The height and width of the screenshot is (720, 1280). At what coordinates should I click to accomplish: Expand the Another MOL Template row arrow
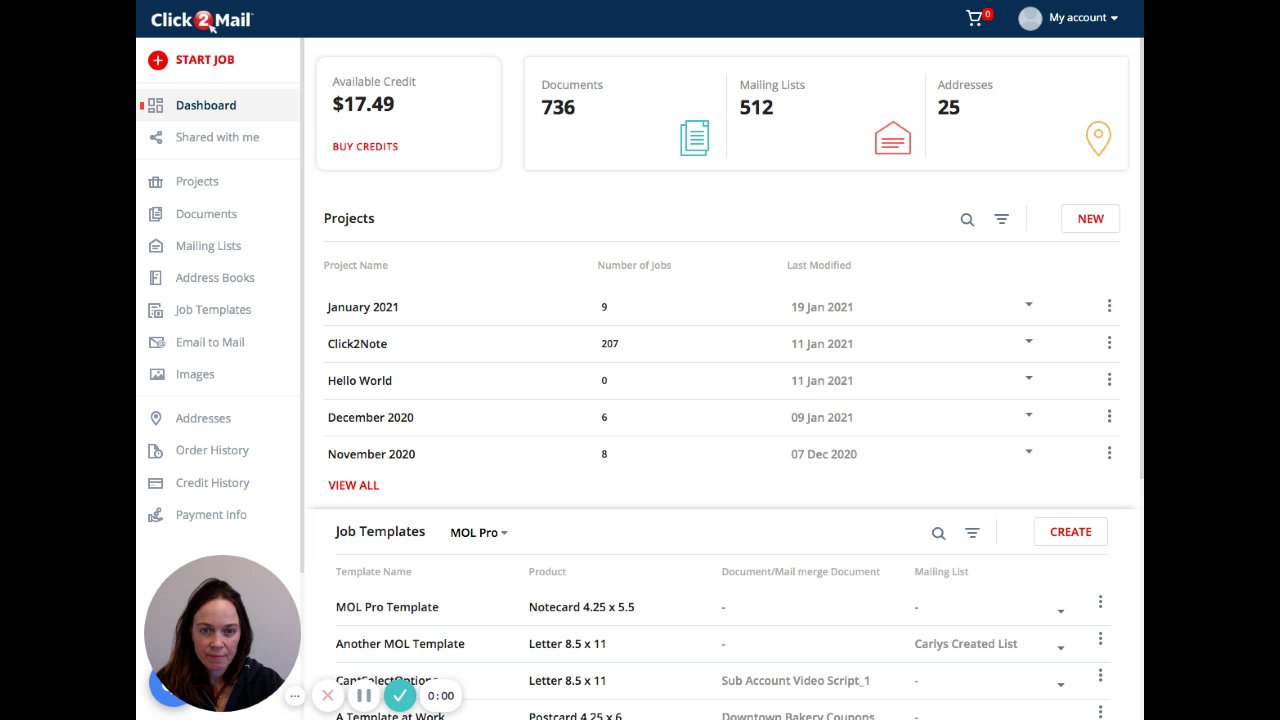tap(1060, 648)
